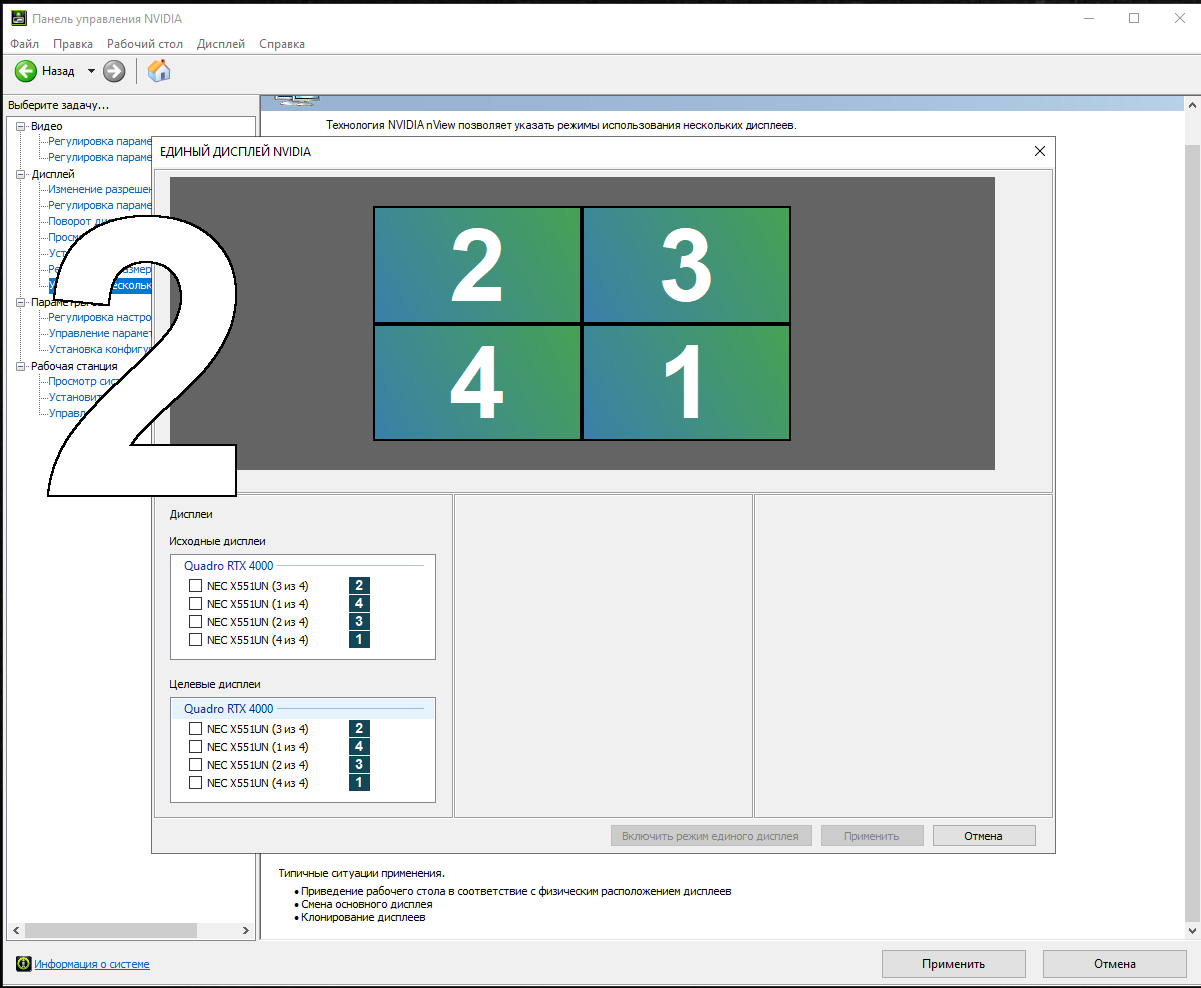Select Поворот дисплея tree item
The height and width of the screenshot is (988, 1201).
(84, 221)
